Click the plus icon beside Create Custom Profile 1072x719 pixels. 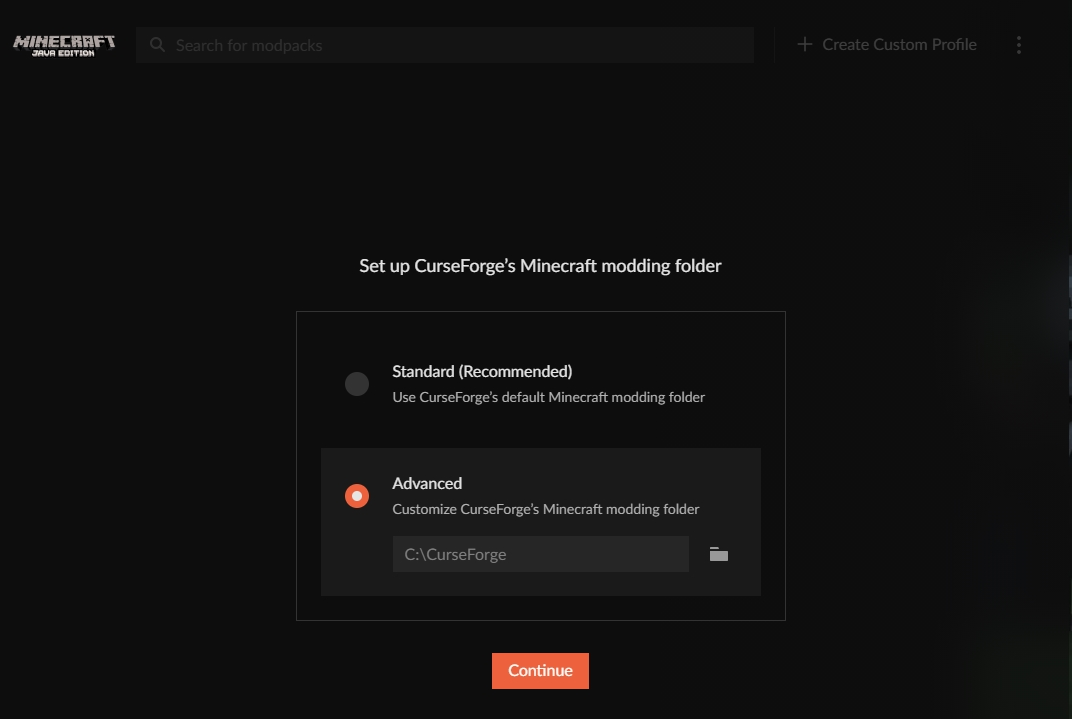pyautogui.click(x=805, y=44)
